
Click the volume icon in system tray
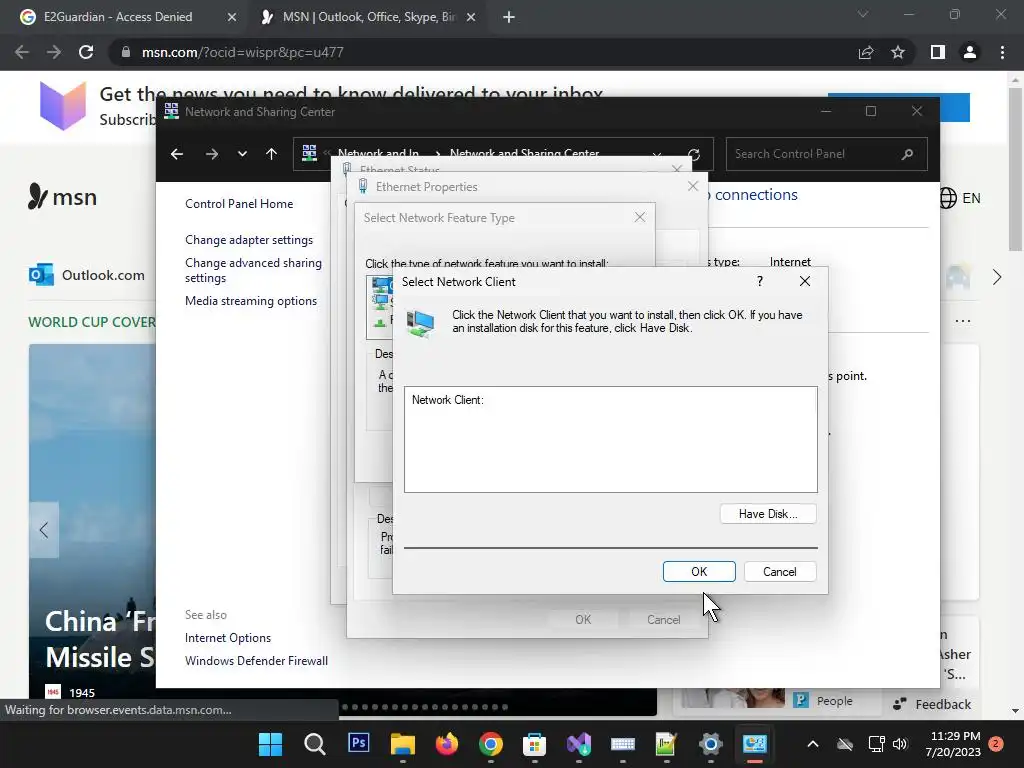900,744
